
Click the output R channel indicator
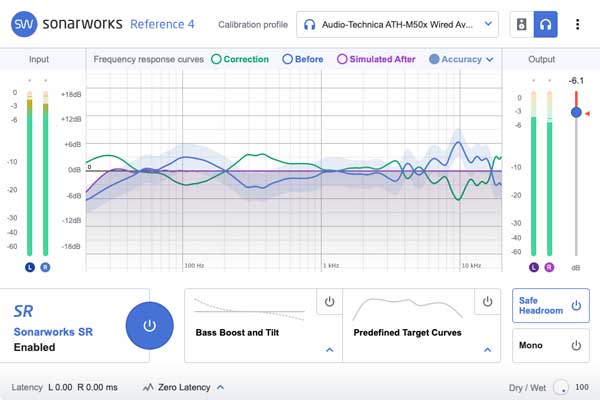pyautogui.click(x=549, y=267)
